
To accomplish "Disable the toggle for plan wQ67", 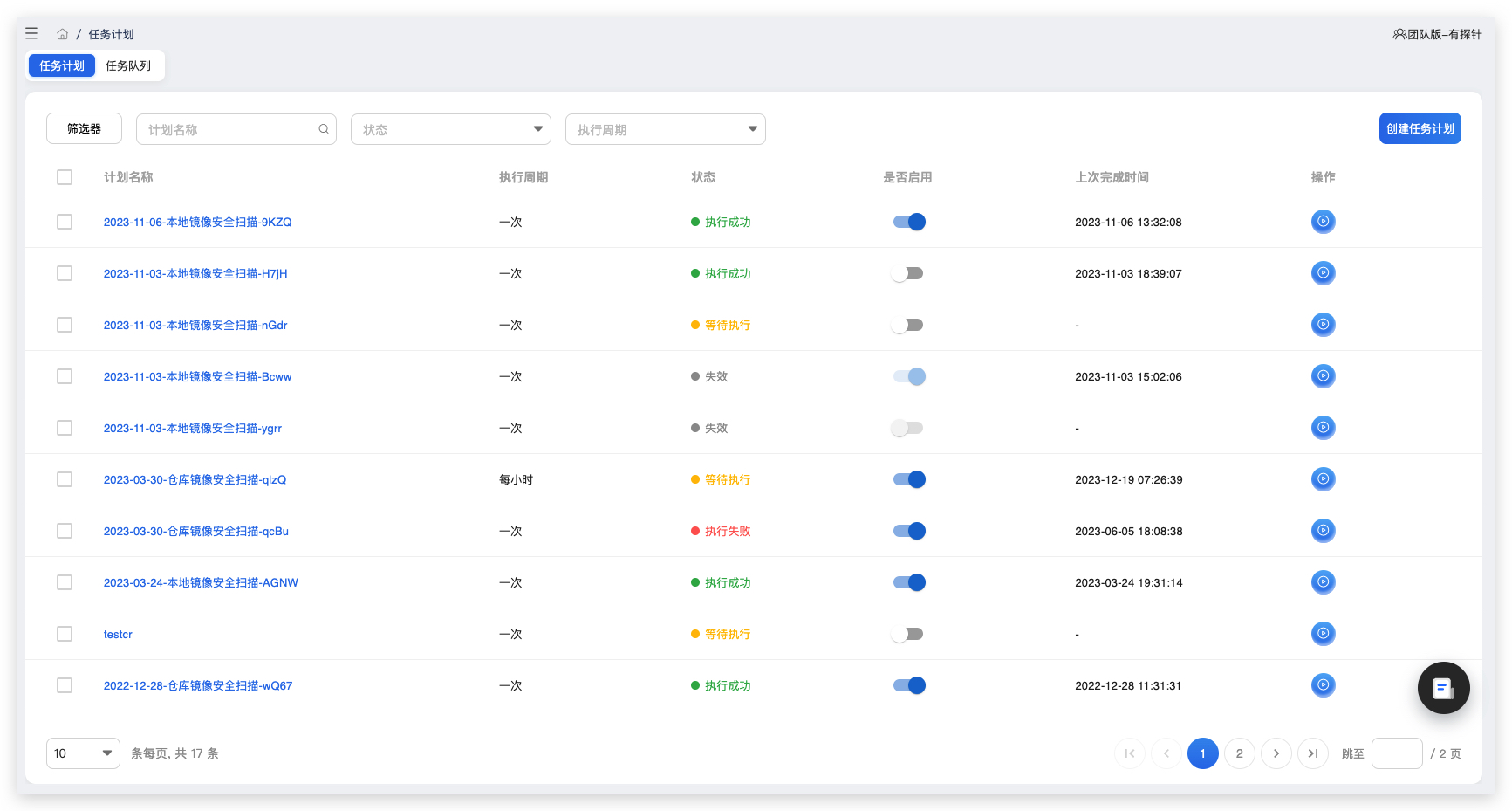I will click(908, 685).
